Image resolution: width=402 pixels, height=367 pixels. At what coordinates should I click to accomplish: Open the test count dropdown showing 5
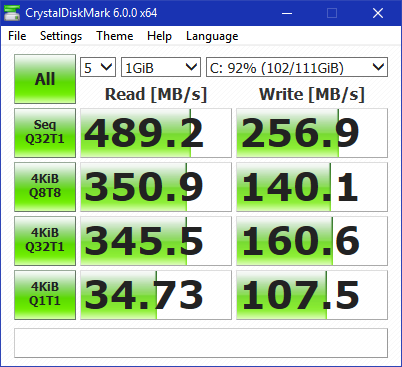98,67
